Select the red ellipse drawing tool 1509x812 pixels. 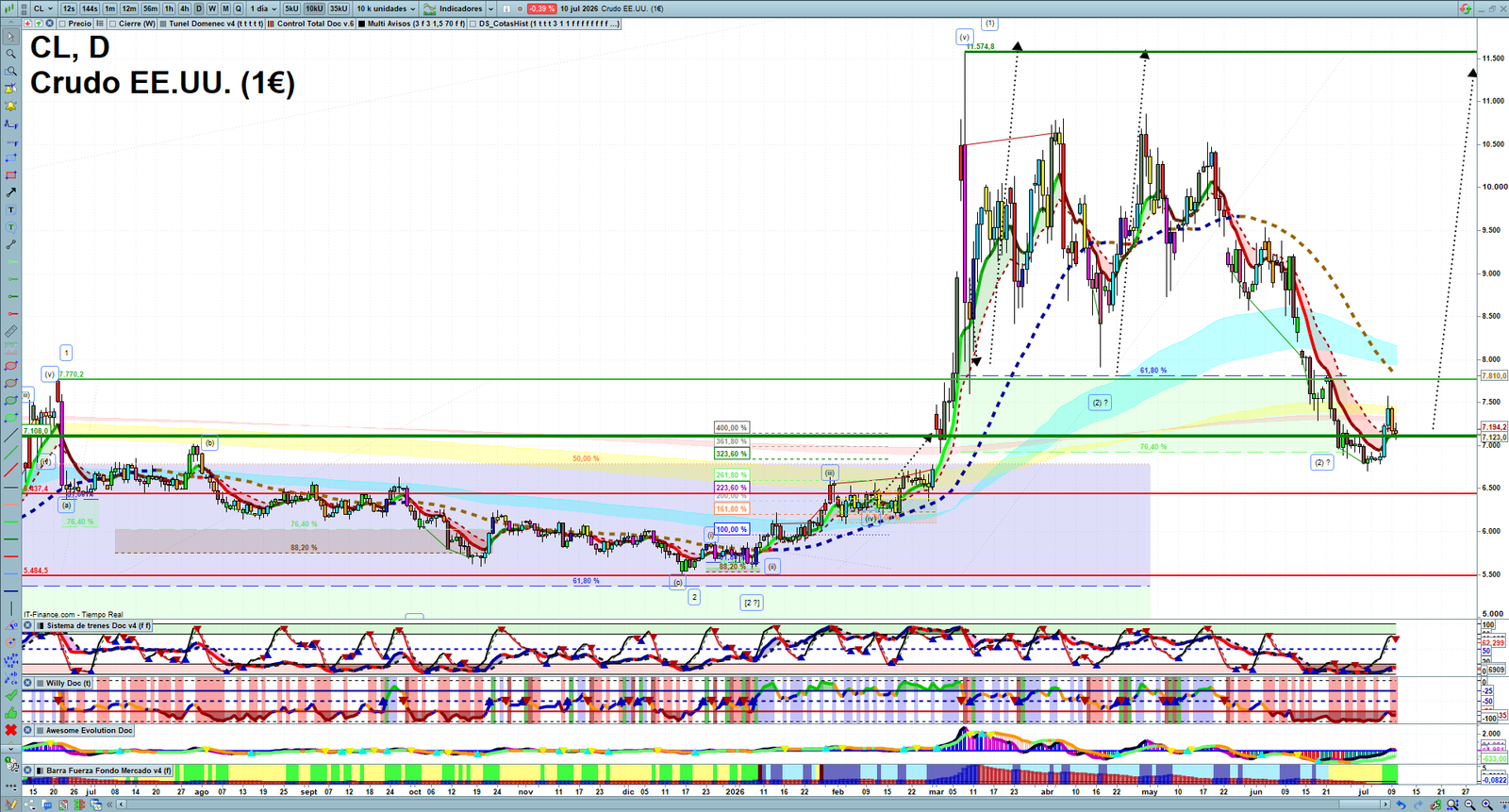tap(10, 367)
